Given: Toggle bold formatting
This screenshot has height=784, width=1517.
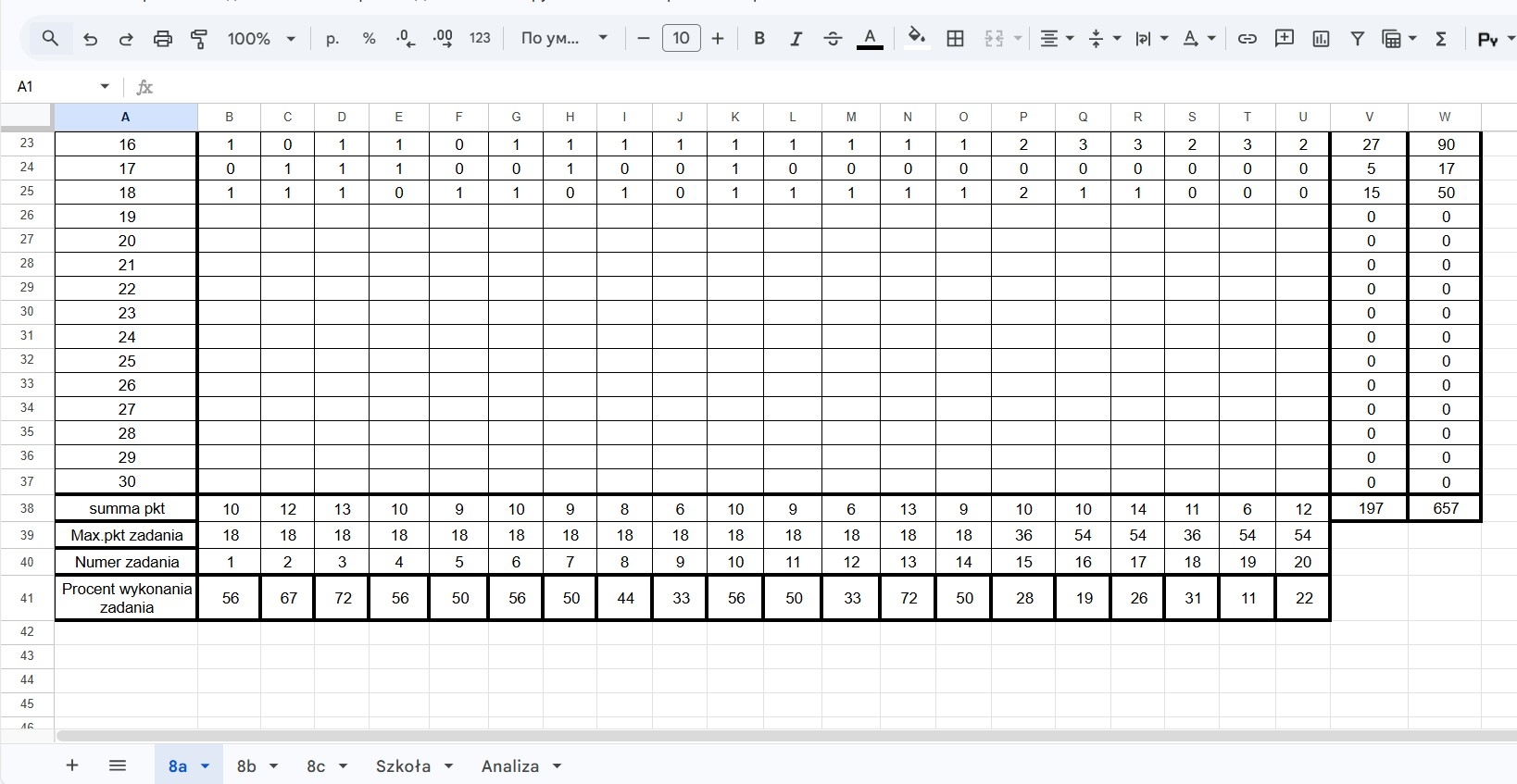Looking at the screenshot, I should 759,39.
